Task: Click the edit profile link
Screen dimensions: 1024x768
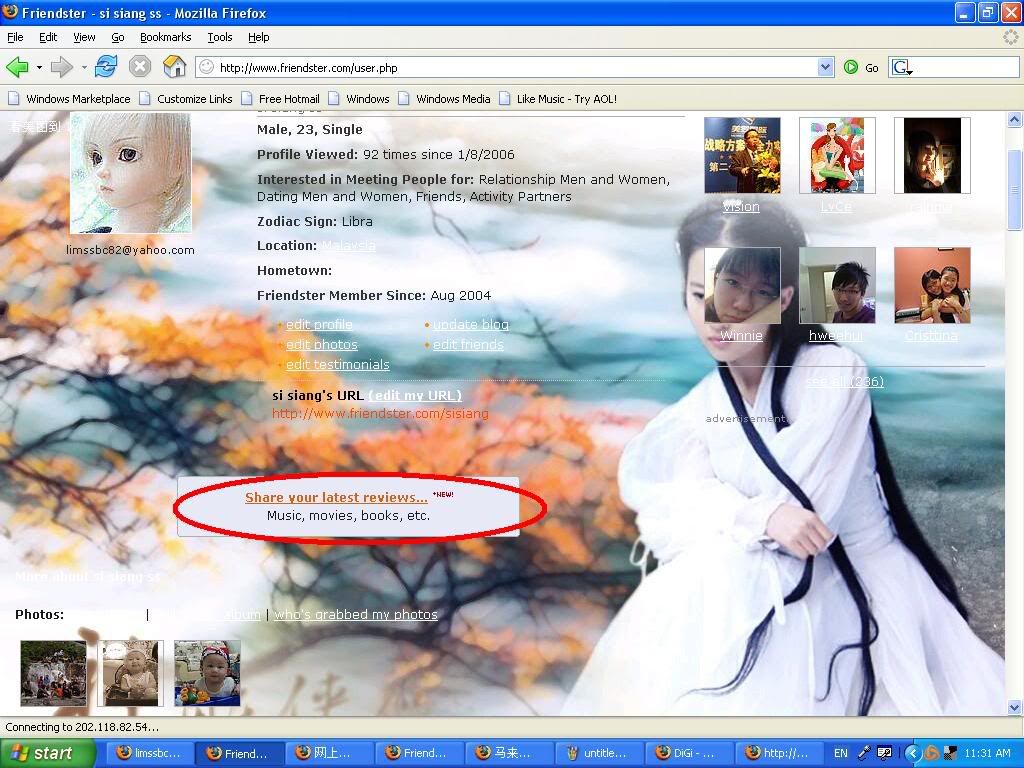Action: point(319,325)
